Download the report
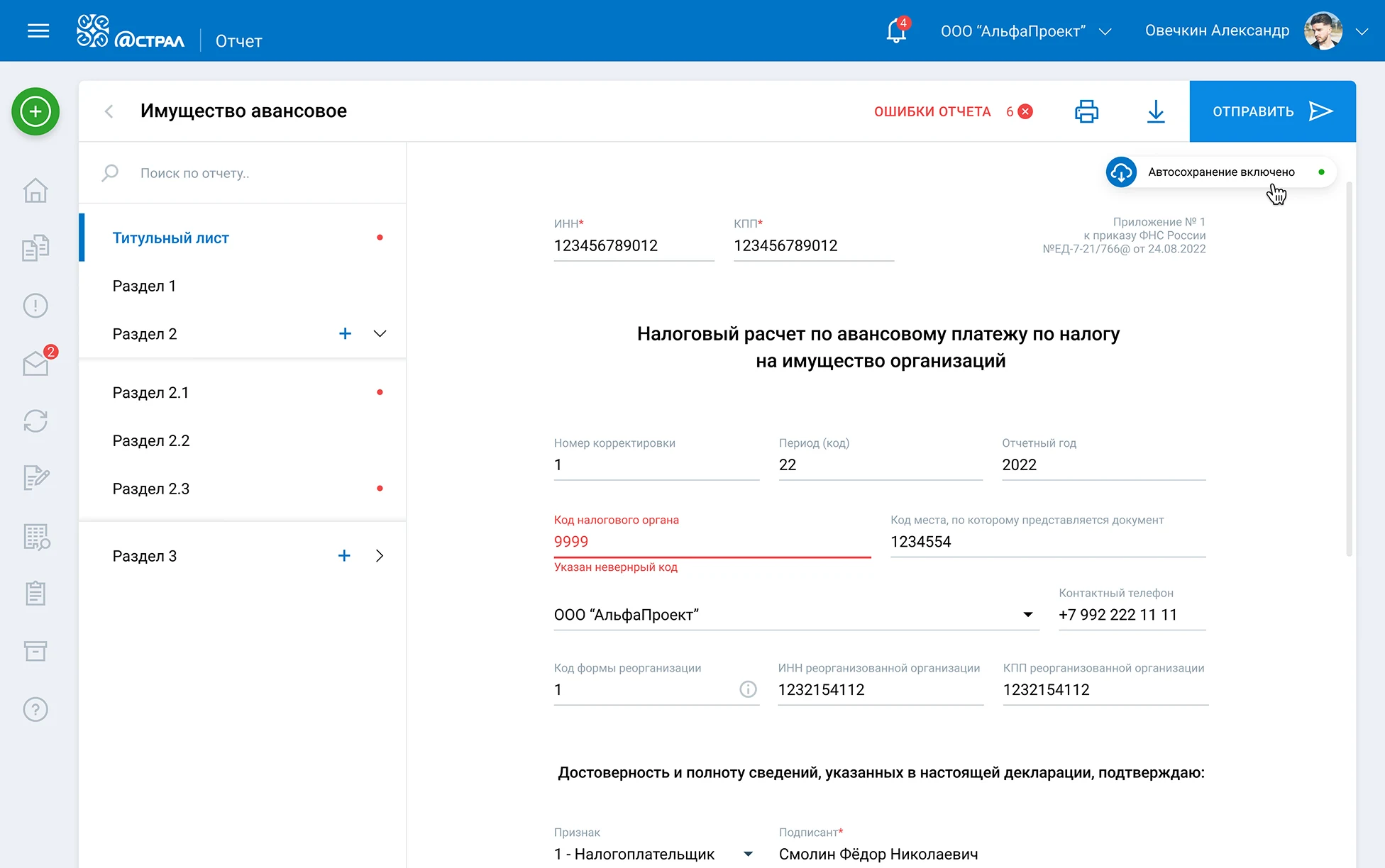This screenshot has height=868, width=1385. click(x=1156, y=111)
